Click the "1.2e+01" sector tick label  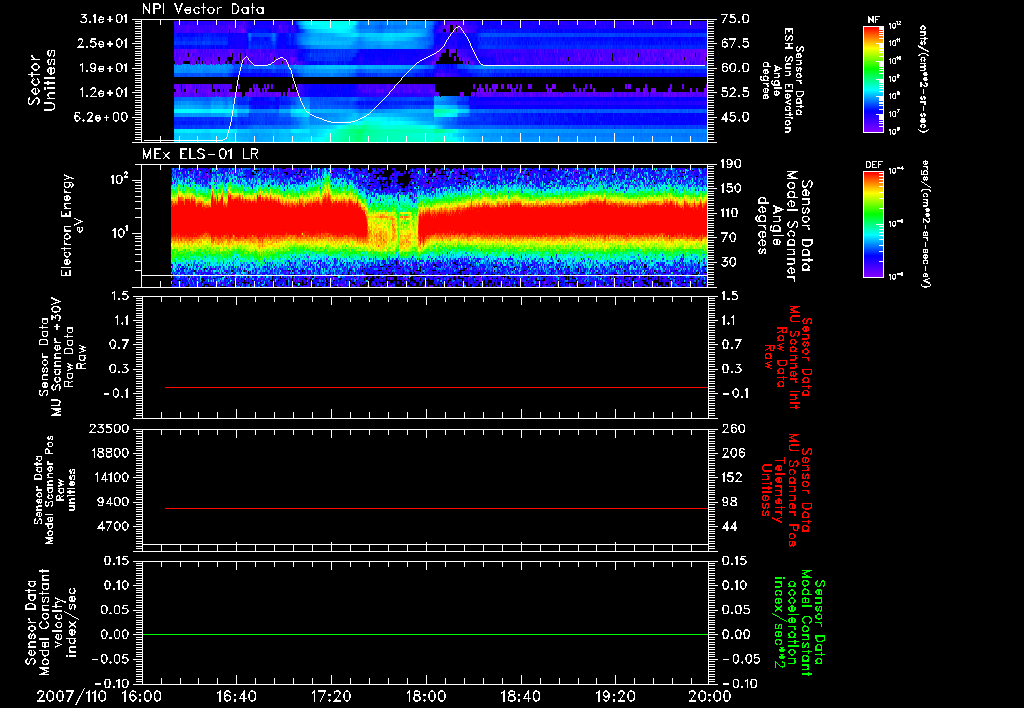click(x=104, y=93)
